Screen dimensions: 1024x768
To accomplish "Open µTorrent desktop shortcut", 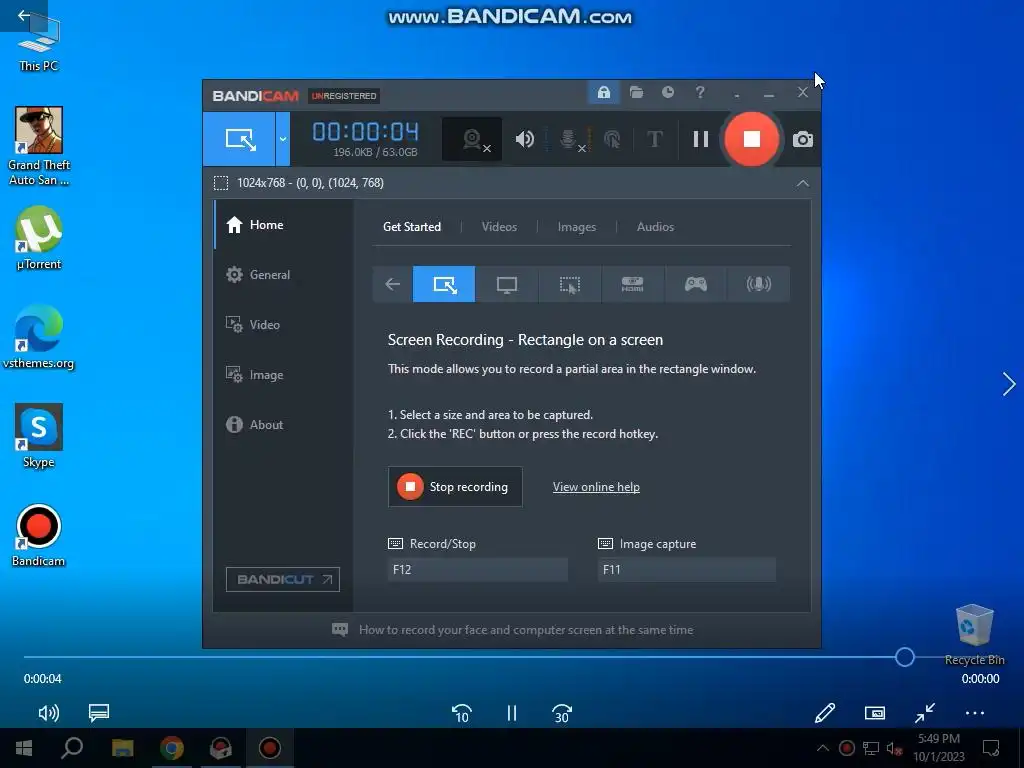I will [39, 238].
